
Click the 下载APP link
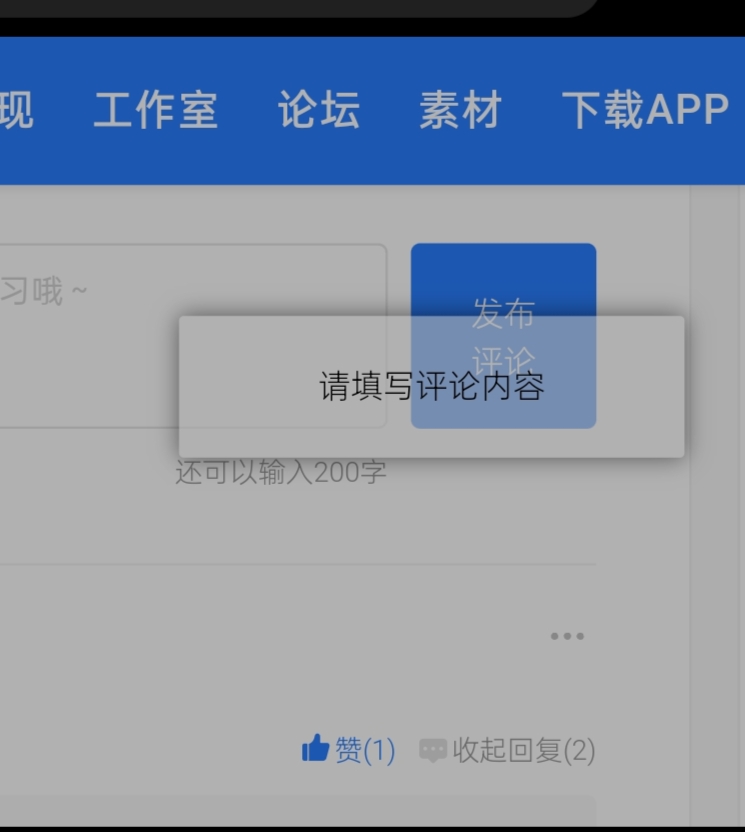[645, 110]
